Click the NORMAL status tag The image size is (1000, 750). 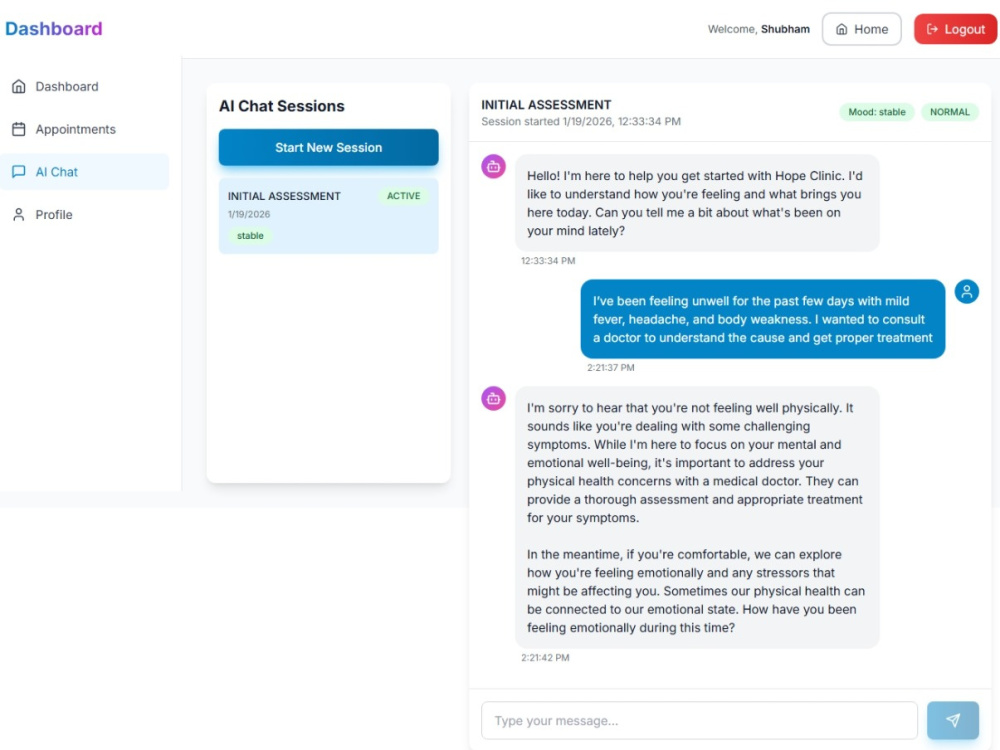[x=950, y=112]
